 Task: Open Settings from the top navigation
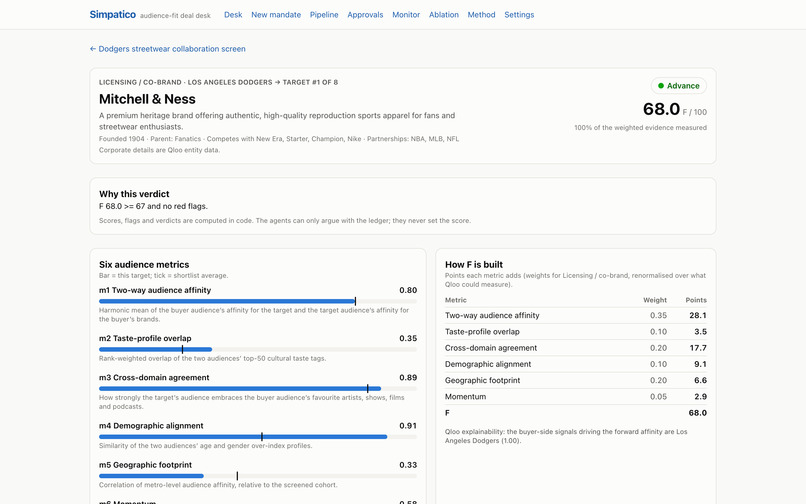(519, 15)
